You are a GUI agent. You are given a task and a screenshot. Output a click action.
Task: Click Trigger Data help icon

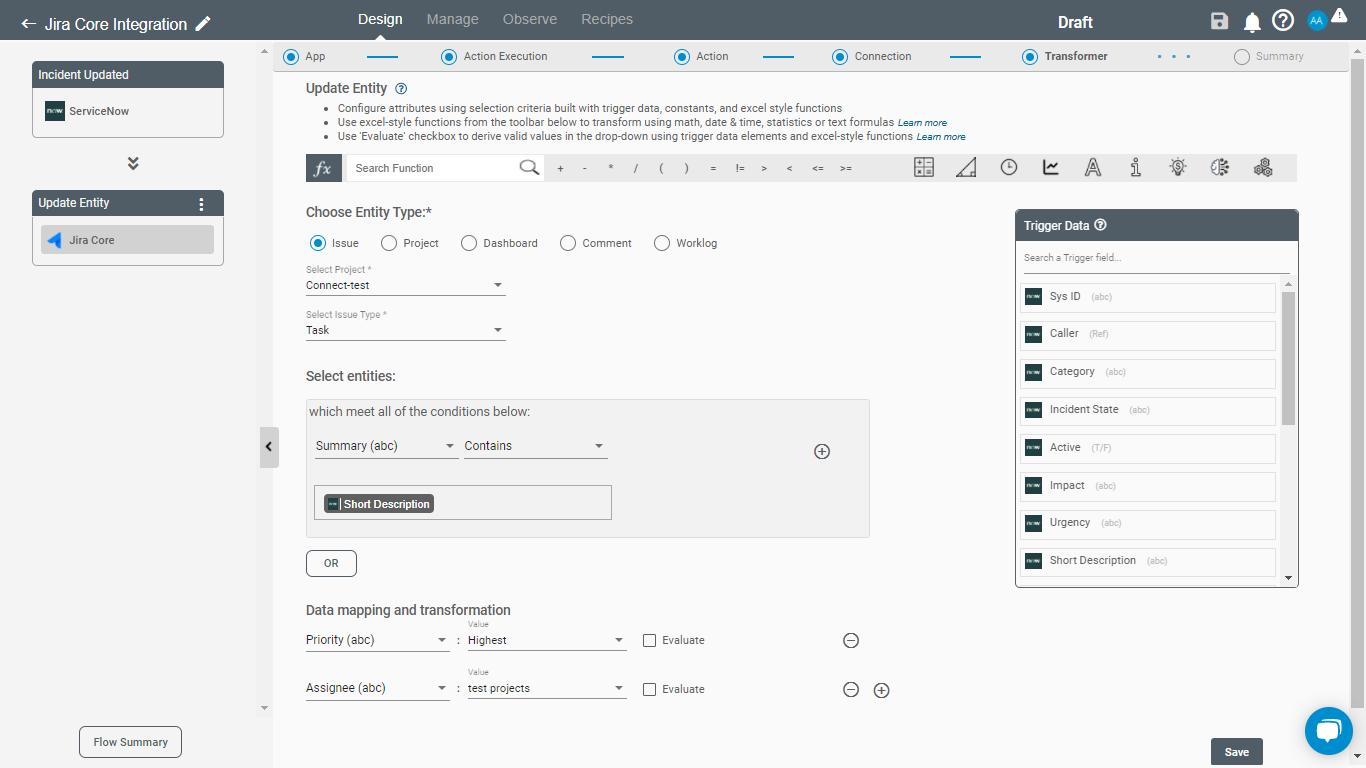coord(1101,225)
